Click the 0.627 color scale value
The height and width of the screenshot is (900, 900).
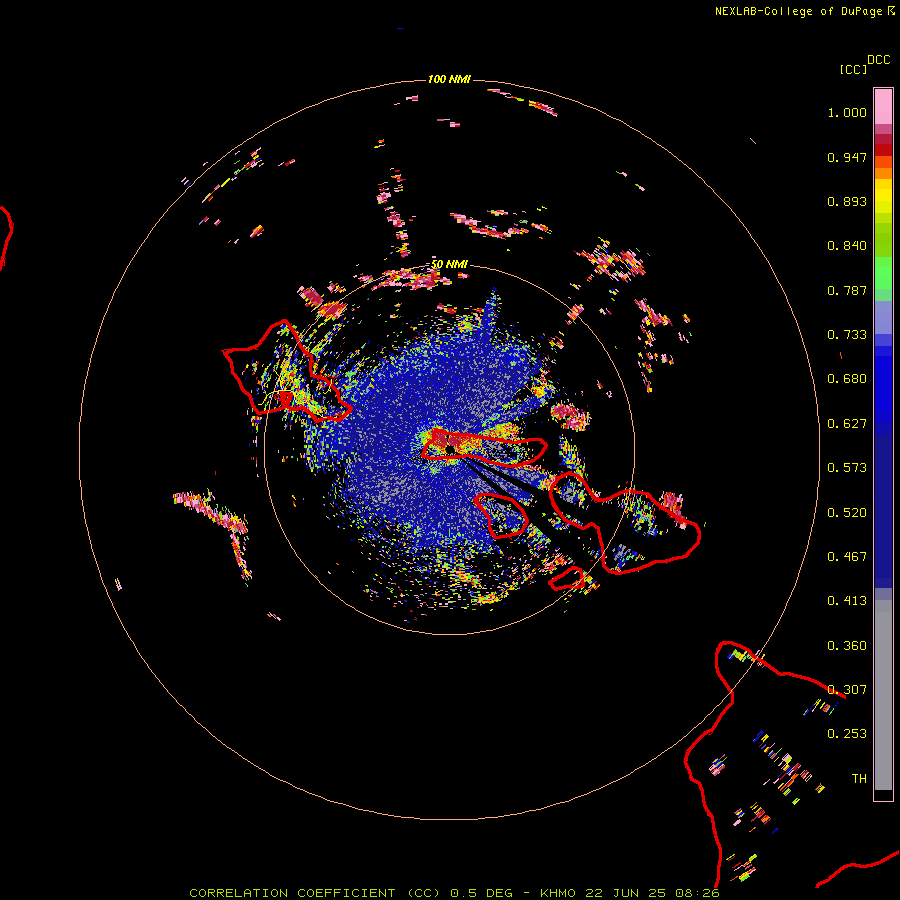pos(847,424)
